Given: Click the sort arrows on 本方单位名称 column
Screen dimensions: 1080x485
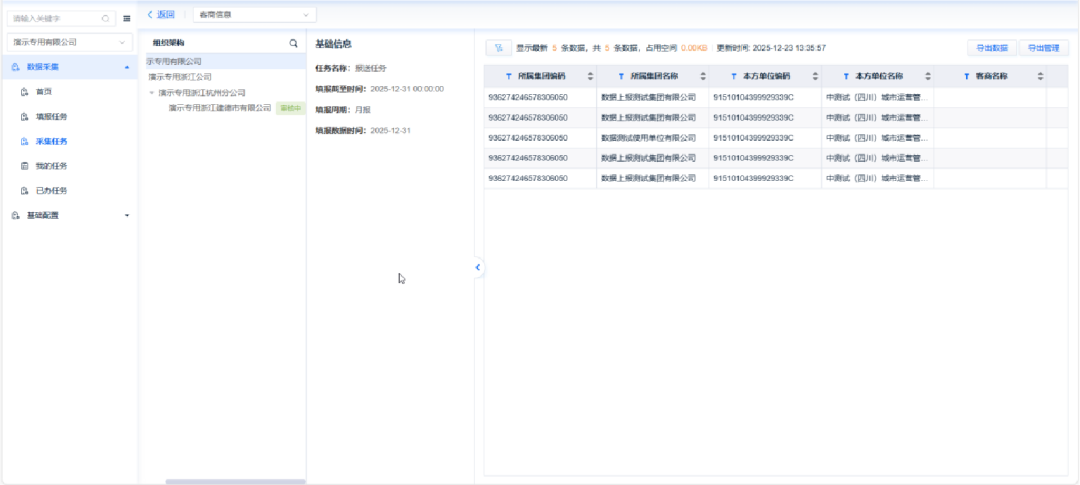Looking at the screenshot, I should tap(928, 77).
